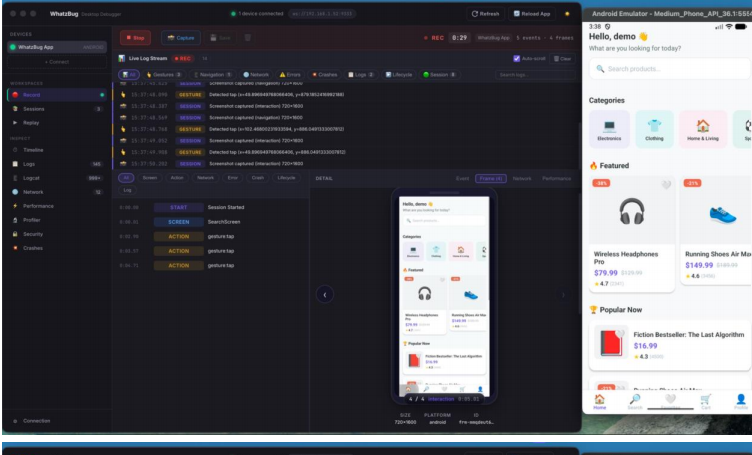The image size is (752, 455).
Task: Open Logcat in the Inspect sidebar
Action: point(57,178)
